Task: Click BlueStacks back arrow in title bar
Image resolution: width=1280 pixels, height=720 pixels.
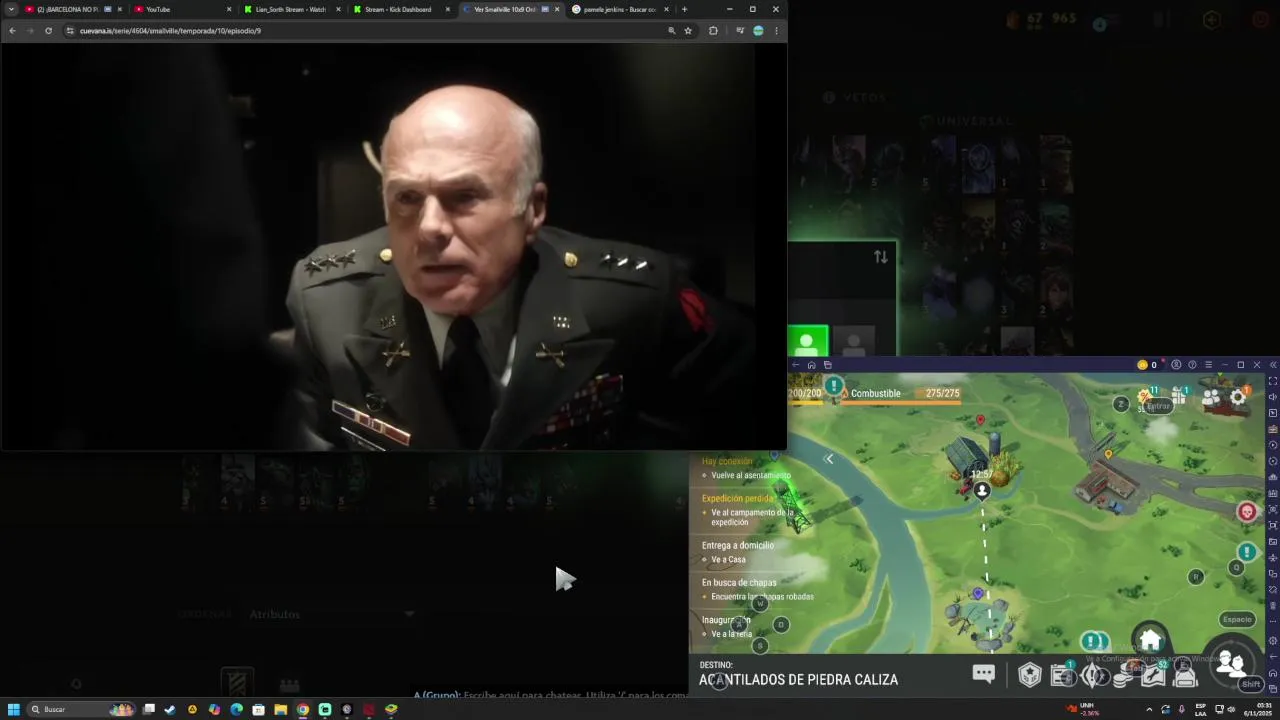Action: pyautogui.click(x=796, y=365)
